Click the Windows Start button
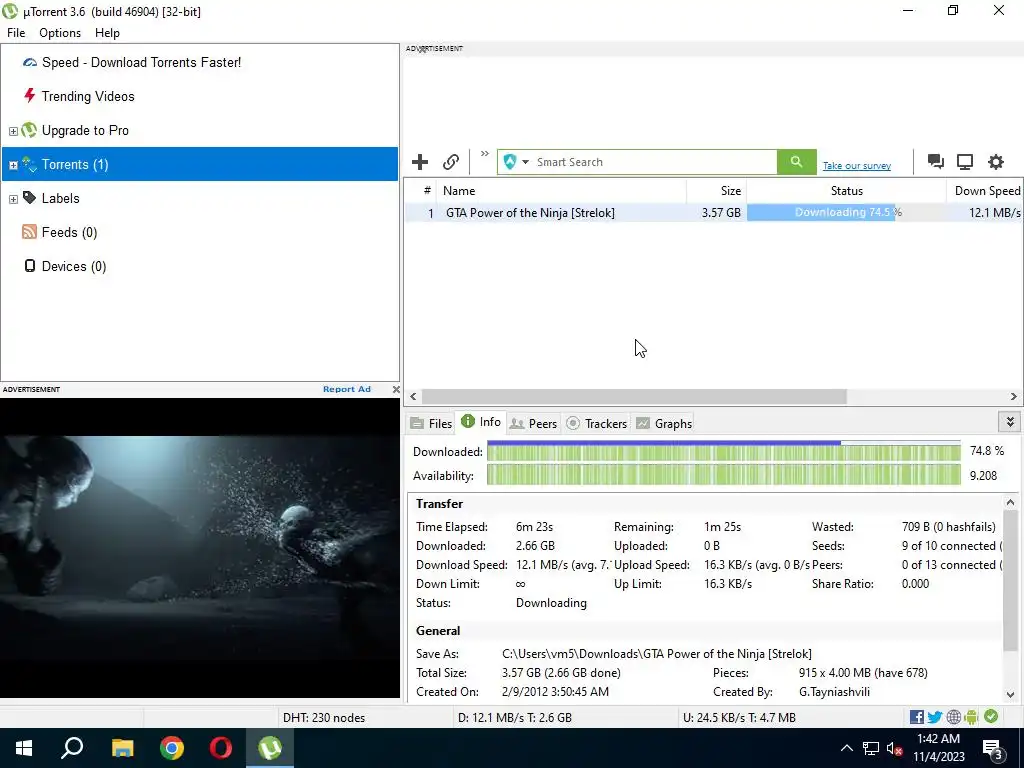The image size is (1024, 768). 24,748
